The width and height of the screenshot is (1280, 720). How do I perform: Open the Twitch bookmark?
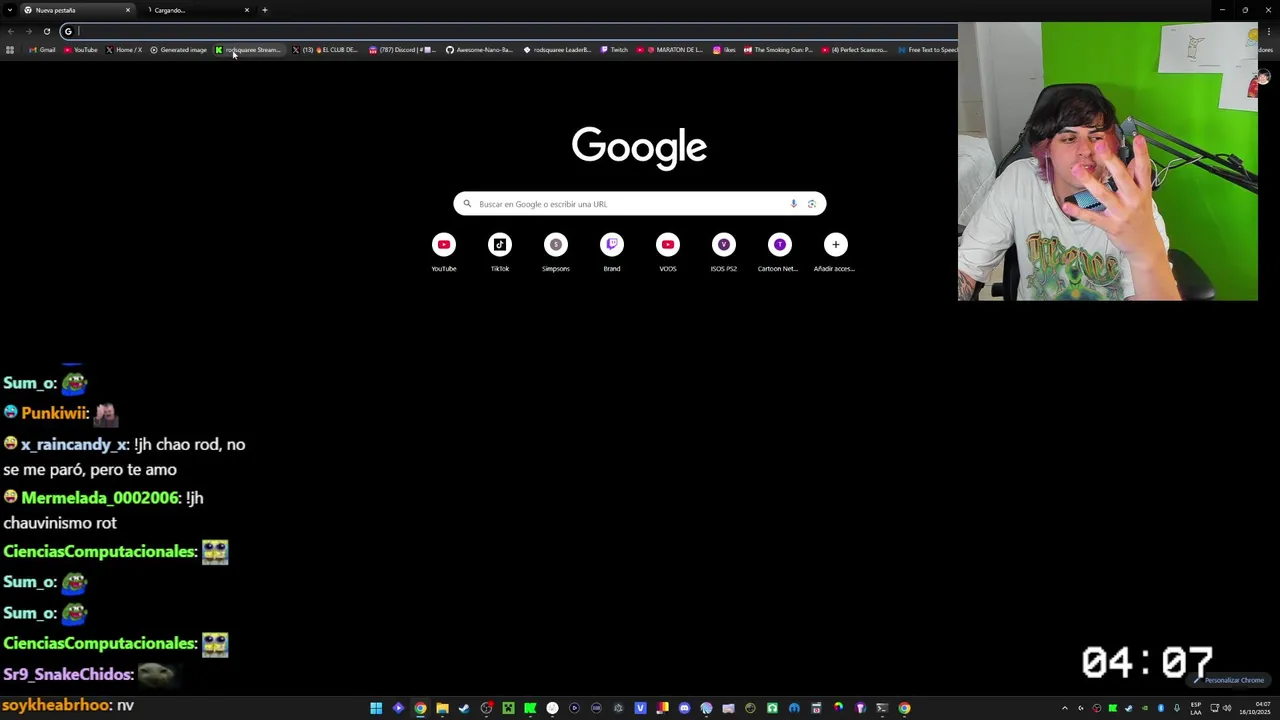pos(614,50)
